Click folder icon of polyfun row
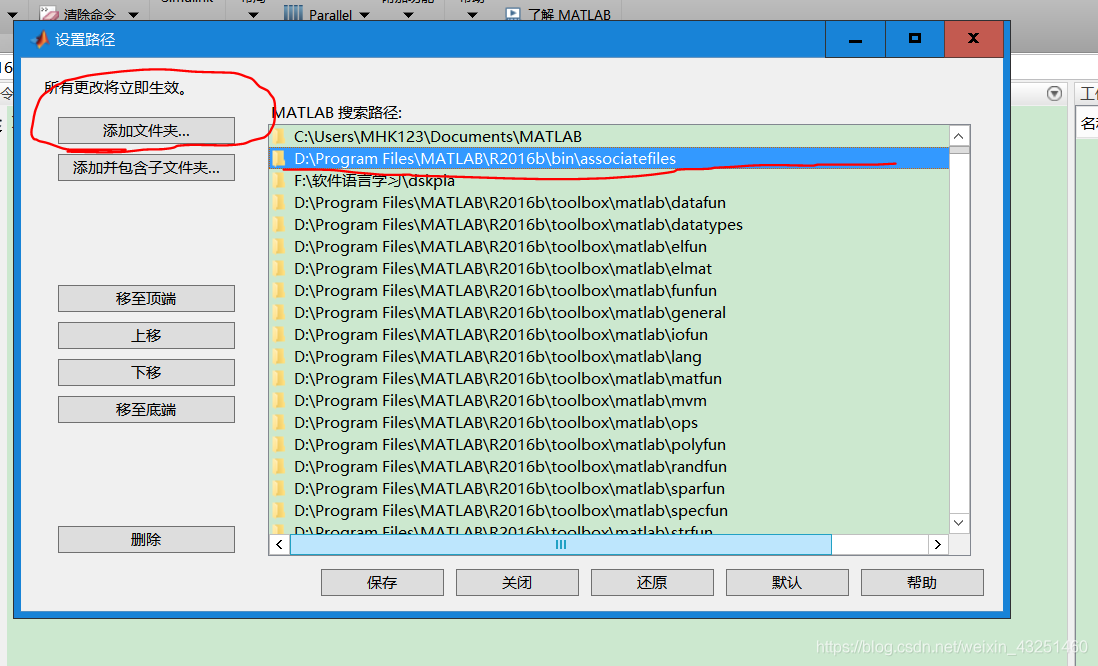The image size is (1098, 666). coord(279,445)
